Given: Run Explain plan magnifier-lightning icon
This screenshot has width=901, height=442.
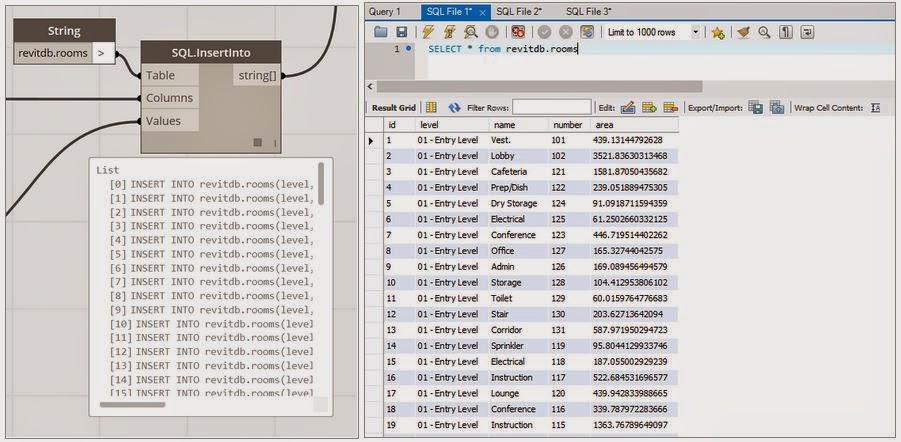Looking at the screenshot, I should (470, 32).
